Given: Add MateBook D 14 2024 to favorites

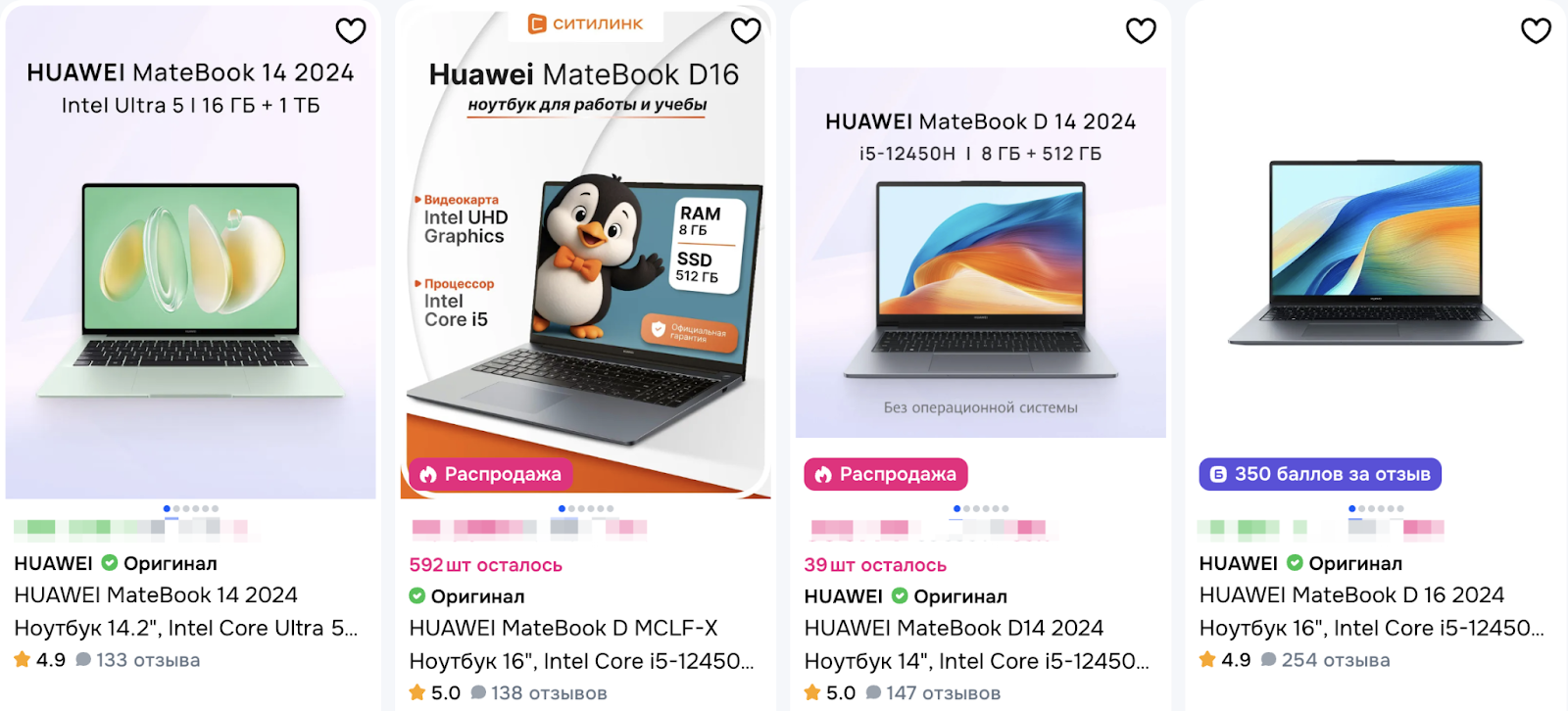Looking at the screenshot, I should [x=1141, y=31].
